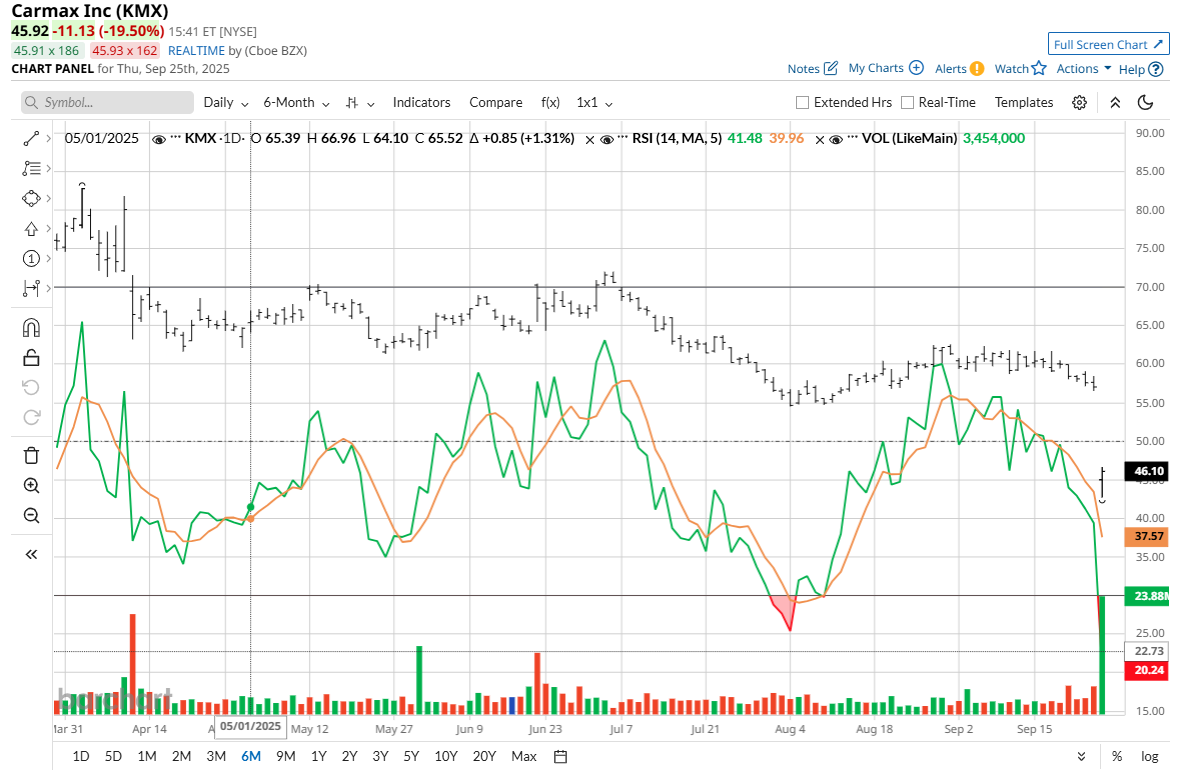The width and height of the screenshot is (1201, 772).
Task: Open the 6-Month period dropdown
Action: 297,102
